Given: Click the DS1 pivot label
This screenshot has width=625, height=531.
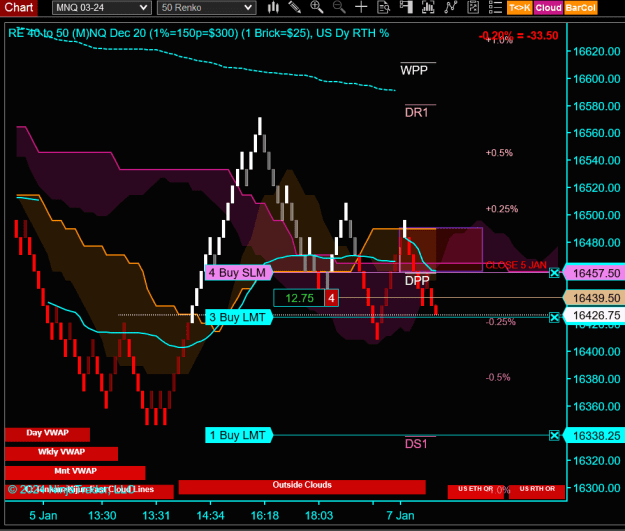Looking at the screenshot, I should tap(416, 444).
